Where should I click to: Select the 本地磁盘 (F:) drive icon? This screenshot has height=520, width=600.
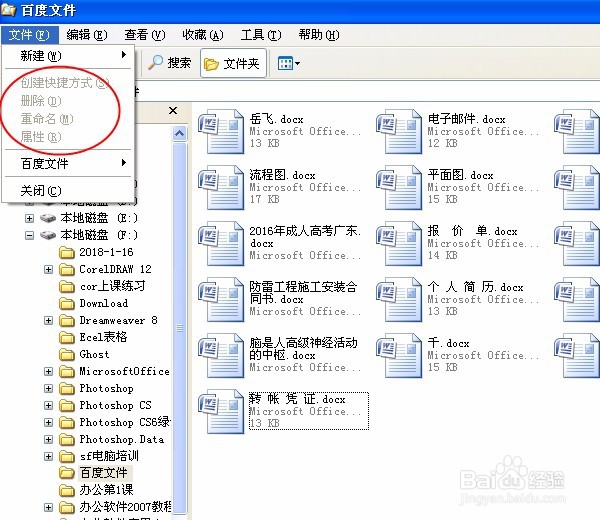[48, 235]
